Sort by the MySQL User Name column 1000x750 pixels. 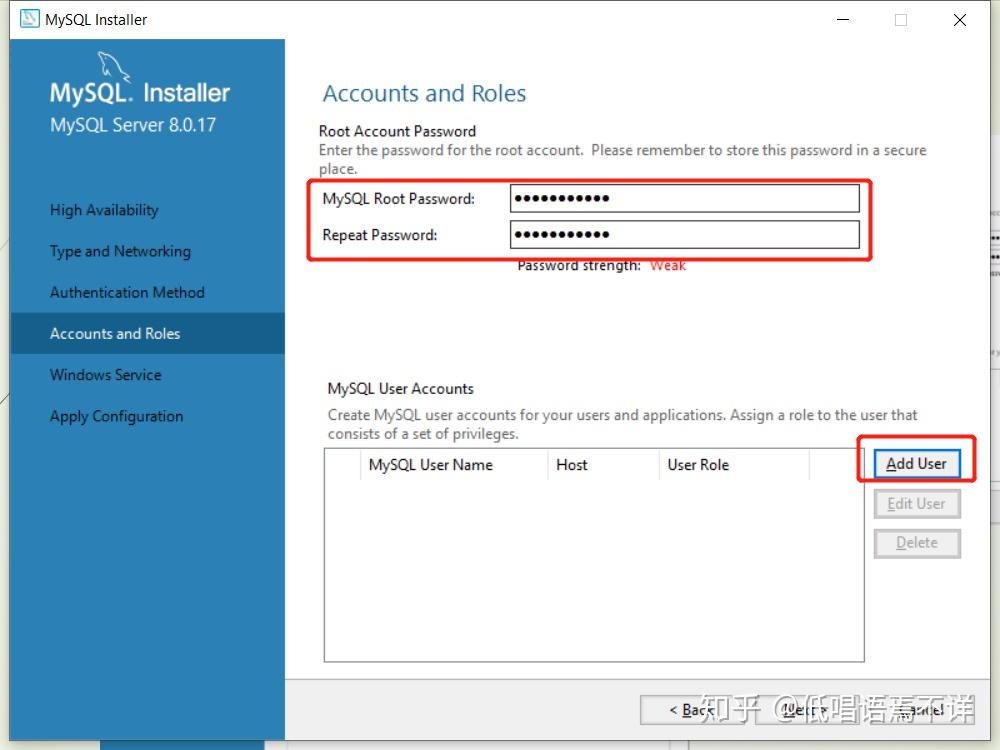click(x=431, y=465)
